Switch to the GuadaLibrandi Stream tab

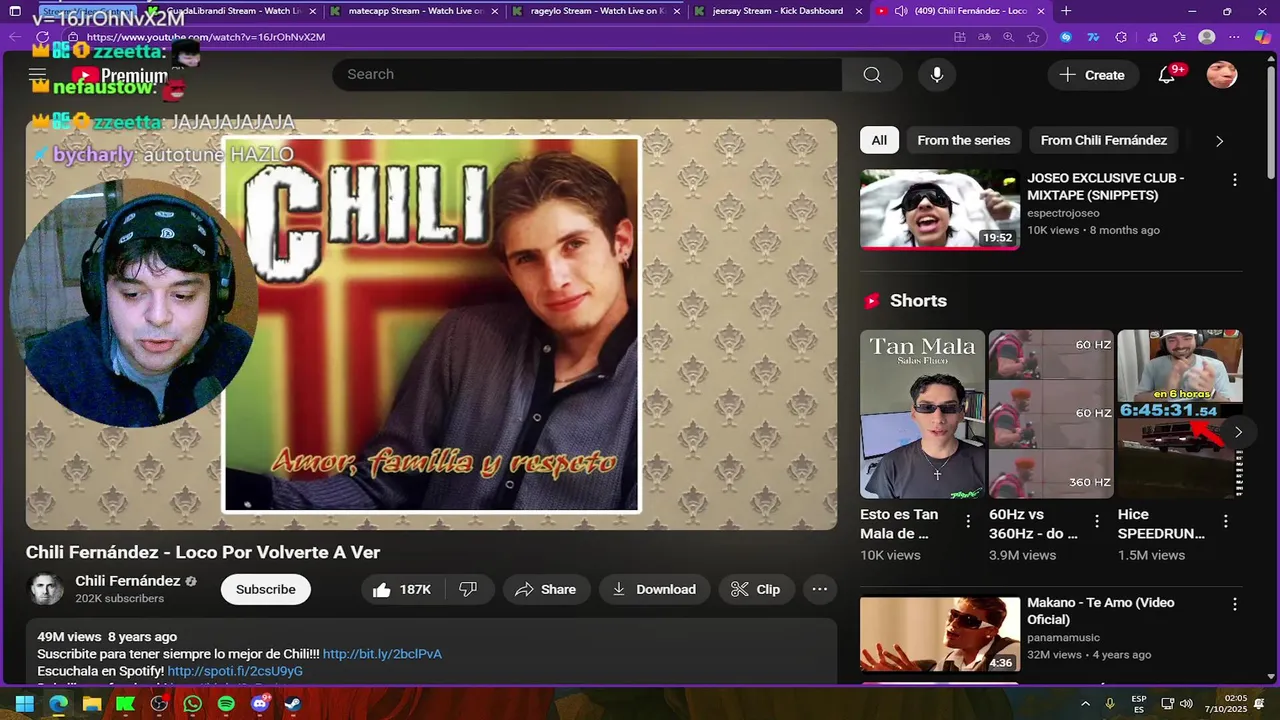point(230,11)
